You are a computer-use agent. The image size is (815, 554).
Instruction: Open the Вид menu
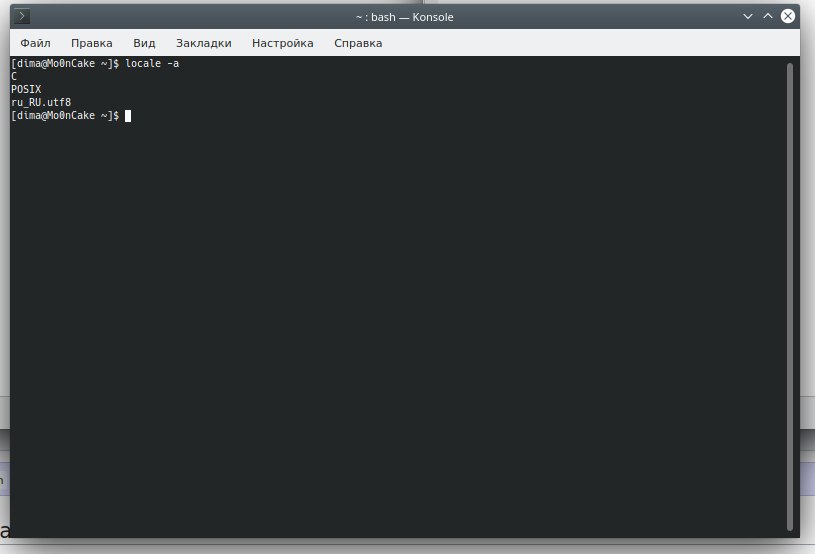tap(144, 43)
